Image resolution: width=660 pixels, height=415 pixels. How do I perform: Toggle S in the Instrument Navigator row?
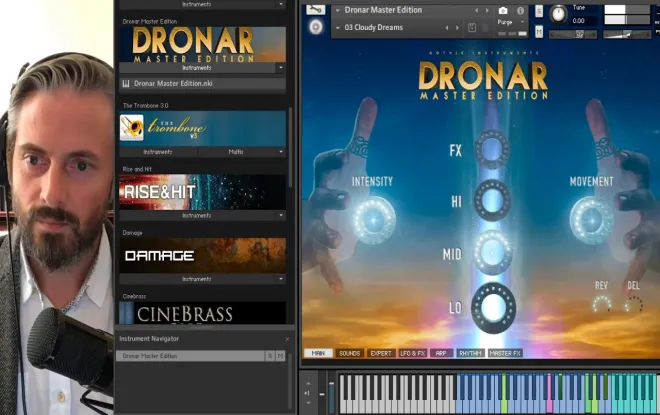(x=270, y=356)
